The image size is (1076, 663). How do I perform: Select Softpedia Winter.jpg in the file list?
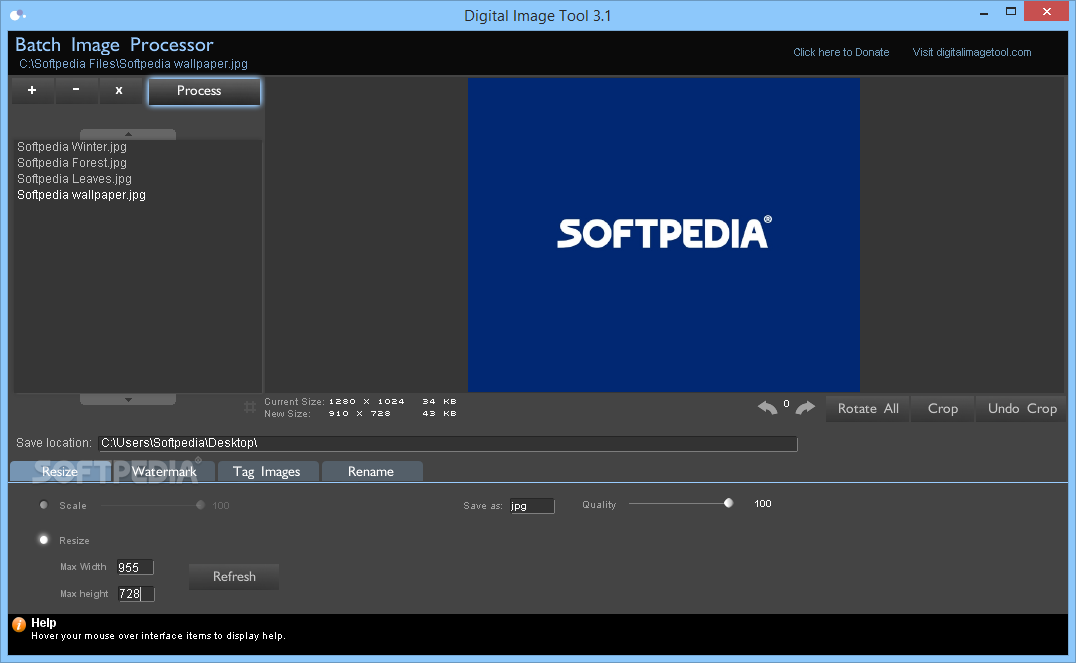click(x=72, y=147)
